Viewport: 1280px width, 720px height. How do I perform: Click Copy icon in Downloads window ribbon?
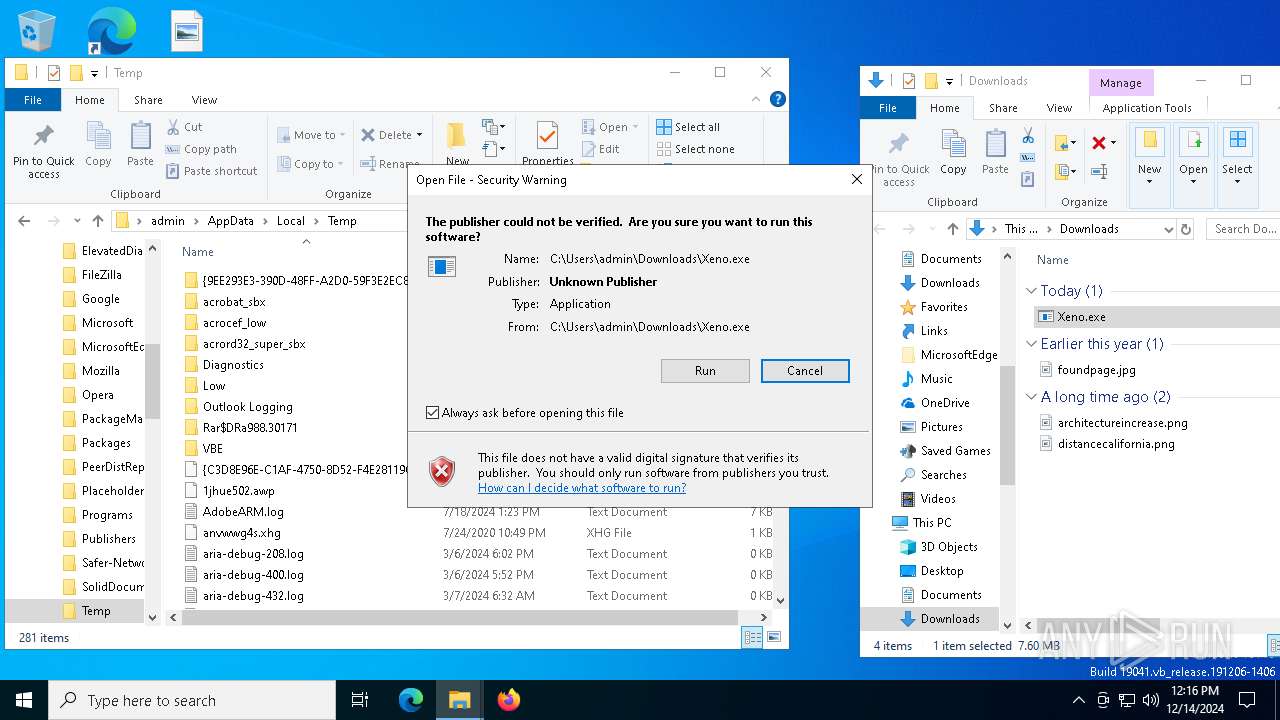[x=953, y=152]
